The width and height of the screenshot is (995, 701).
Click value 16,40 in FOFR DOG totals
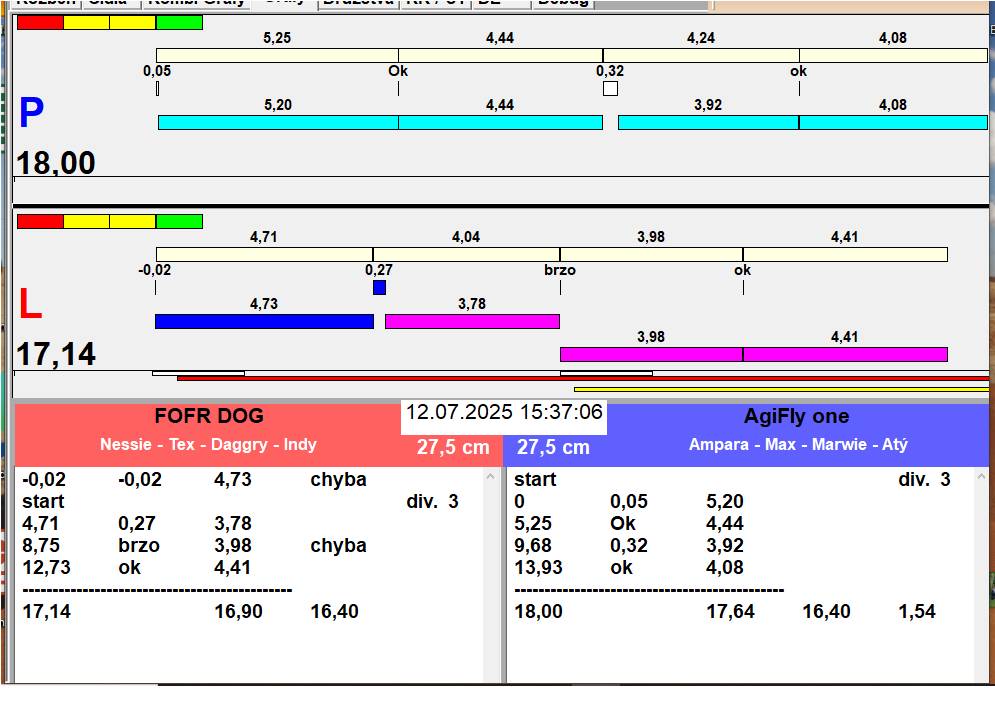pyautogui.click(x=334, y=612)
